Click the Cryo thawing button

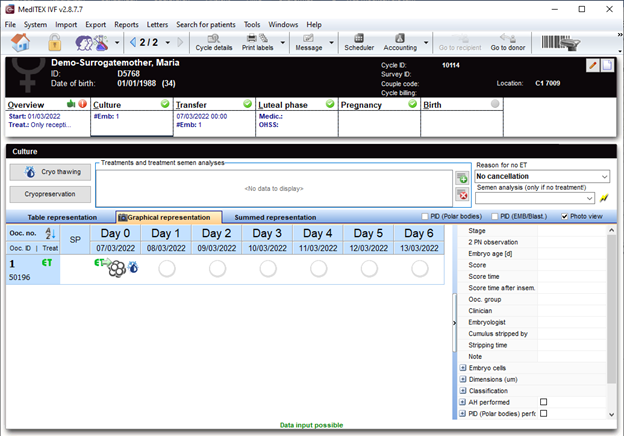click(50, 172)
